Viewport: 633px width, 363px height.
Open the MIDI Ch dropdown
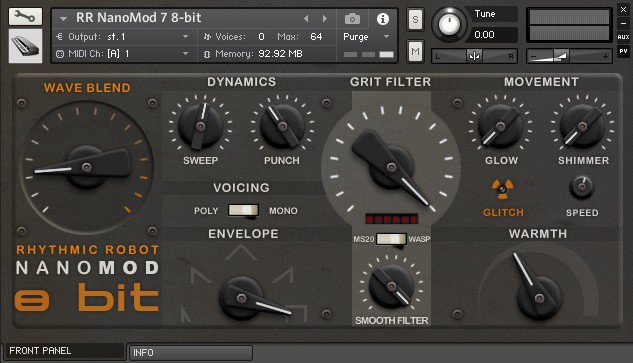123,54
